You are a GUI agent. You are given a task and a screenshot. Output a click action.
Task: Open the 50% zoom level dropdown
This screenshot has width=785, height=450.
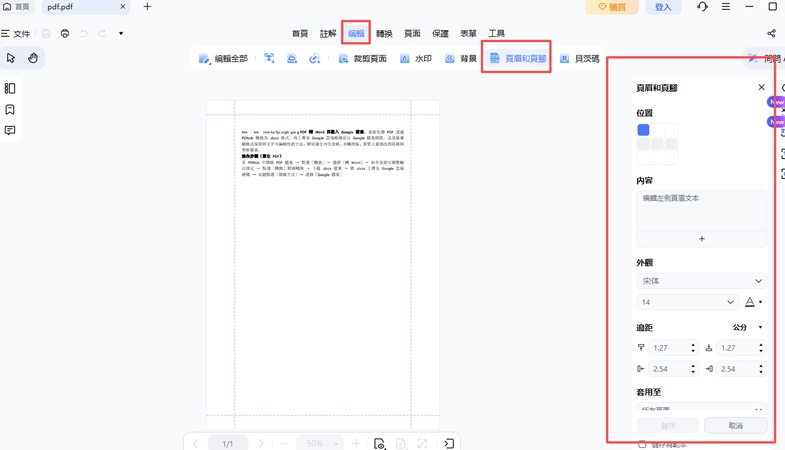318,443
